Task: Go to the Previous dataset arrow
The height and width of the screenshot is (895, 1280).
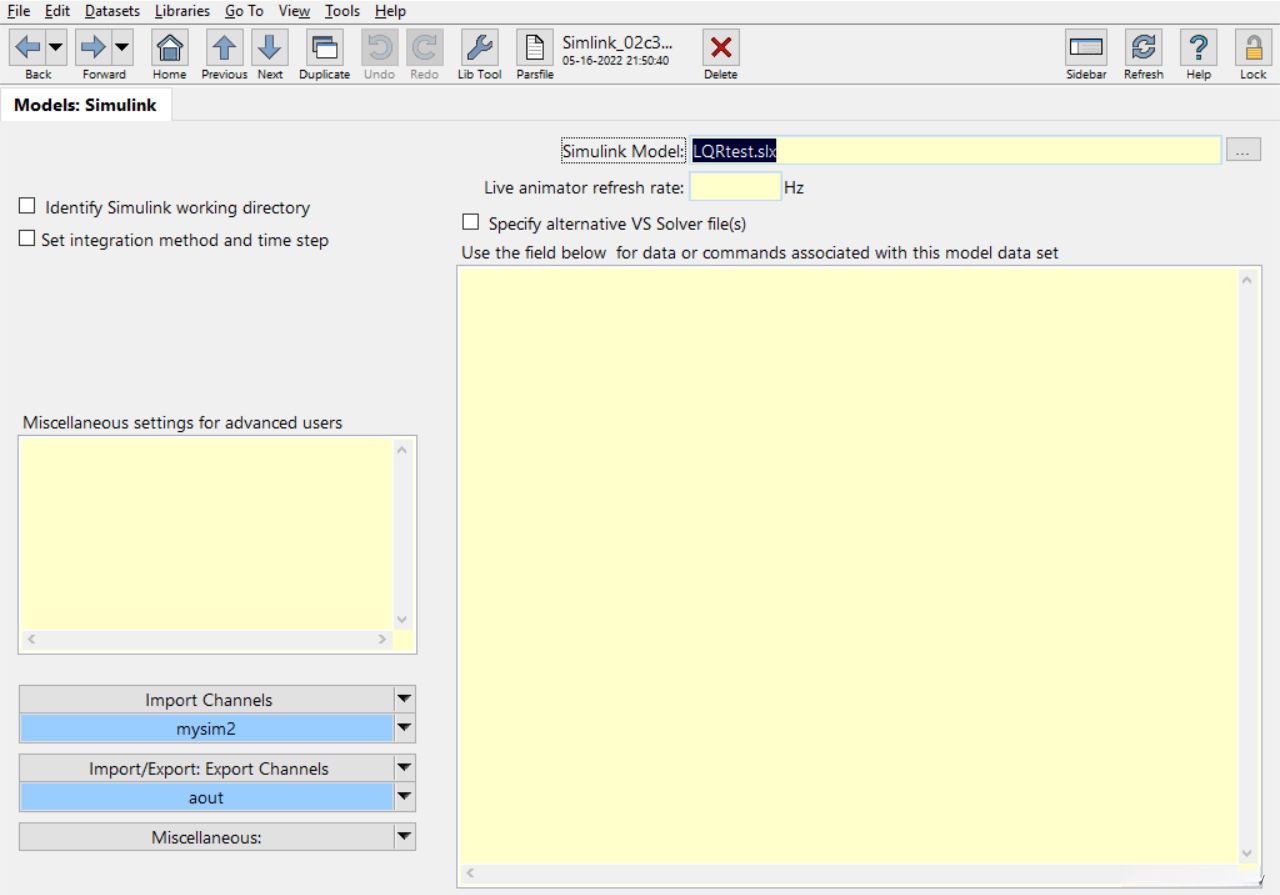Action: 224,47
